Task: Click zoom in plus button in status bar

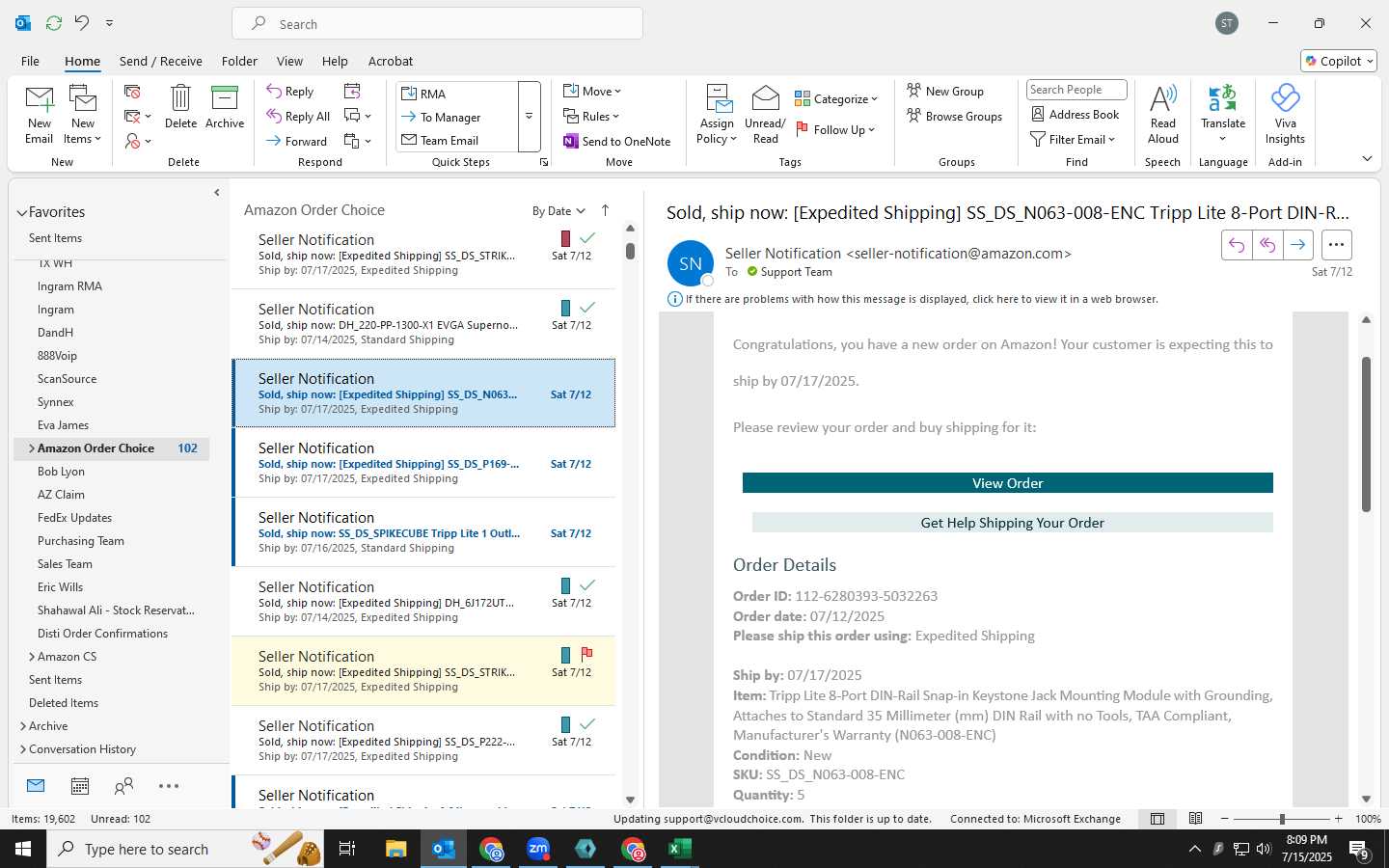Action: click(1338, 819)
